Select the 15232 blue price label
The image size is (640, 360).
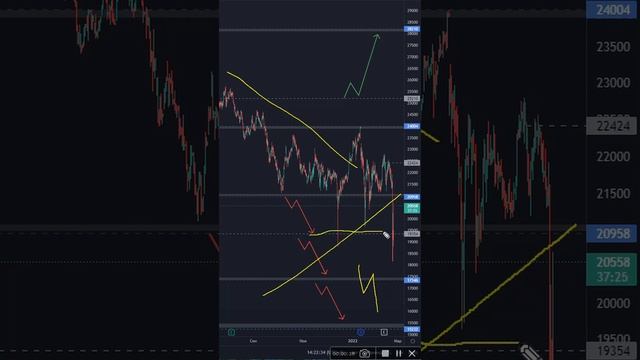(411, 329)
